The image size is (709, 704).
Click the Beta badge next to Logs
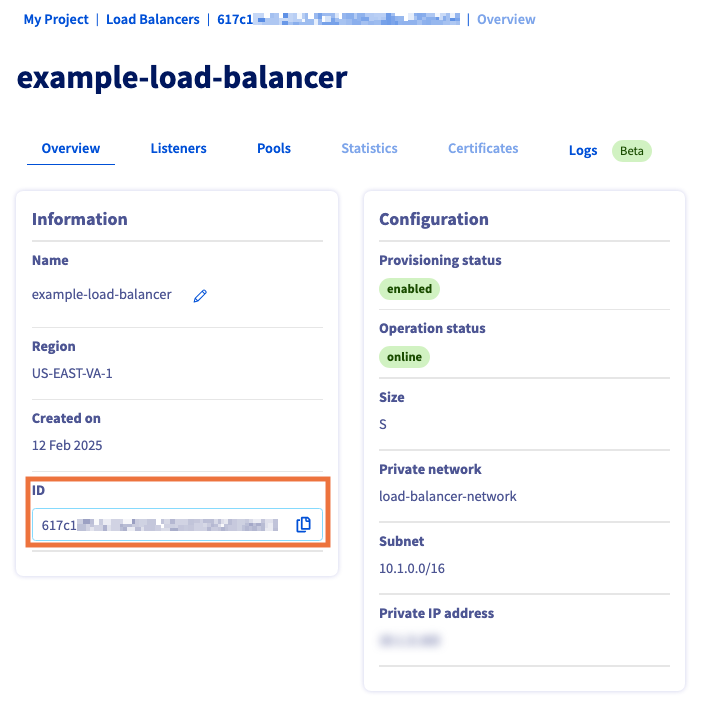pos(632,151)
